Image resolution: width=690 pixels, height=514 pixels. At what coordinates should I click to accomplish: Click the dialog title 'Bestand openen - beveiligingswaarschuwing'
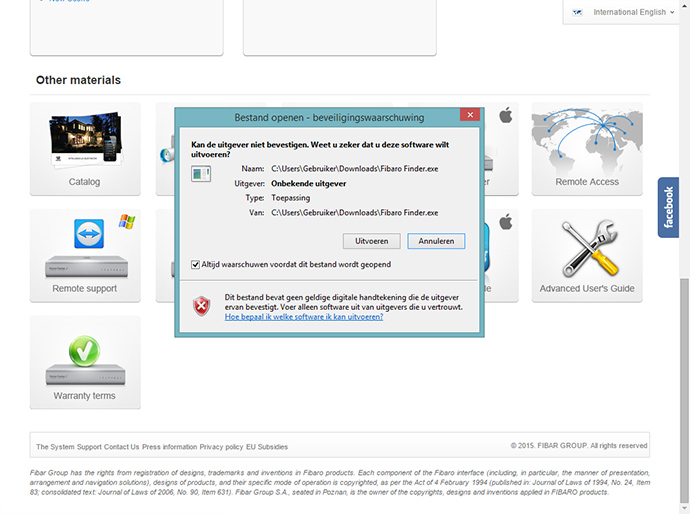pyautogui.click(x=329, y=117)
